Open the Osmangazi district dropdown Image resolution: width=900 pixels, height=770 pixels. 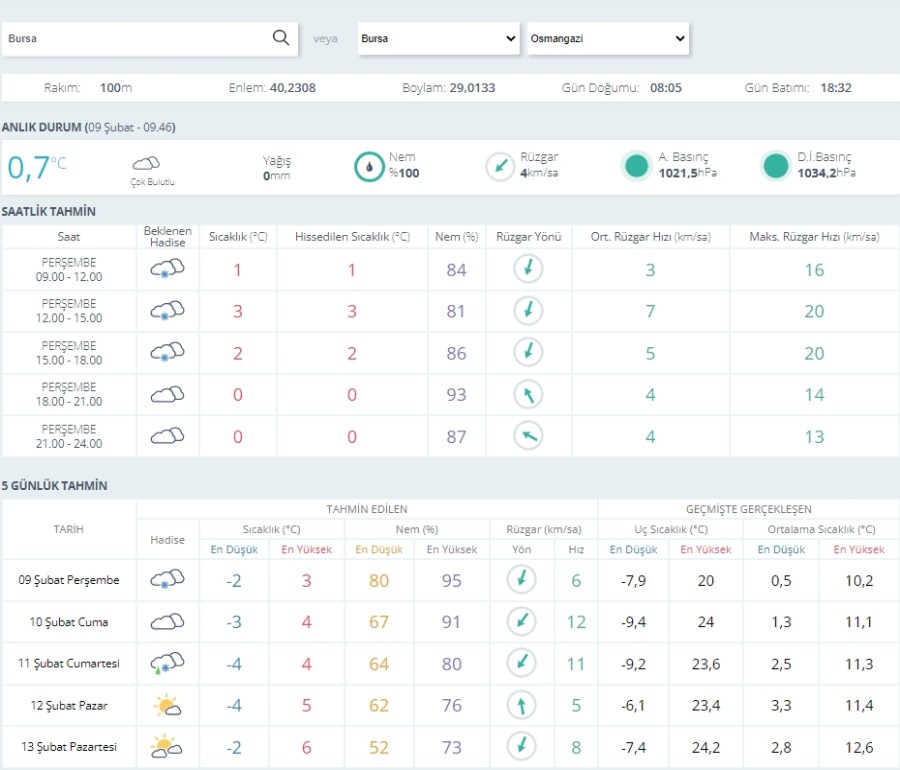[608, 39]
